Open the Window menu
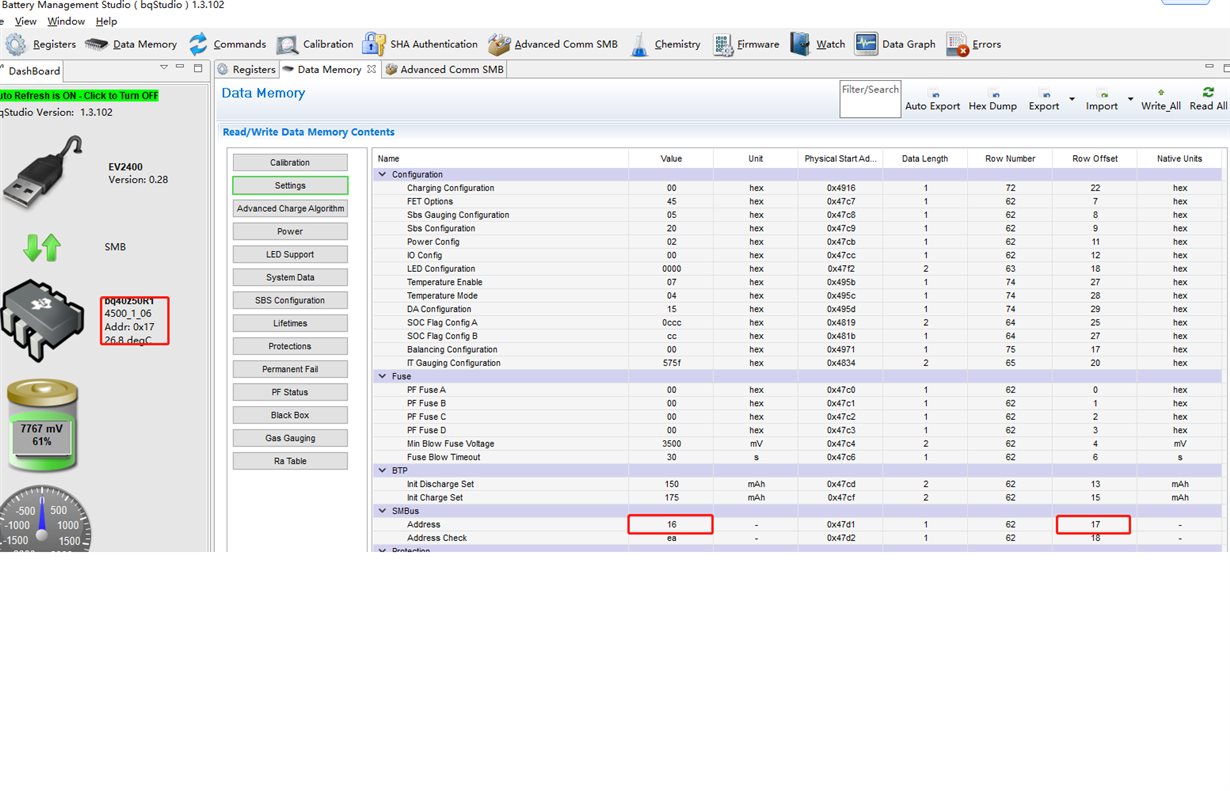1230x791 pixels. [x=66, y=21]
